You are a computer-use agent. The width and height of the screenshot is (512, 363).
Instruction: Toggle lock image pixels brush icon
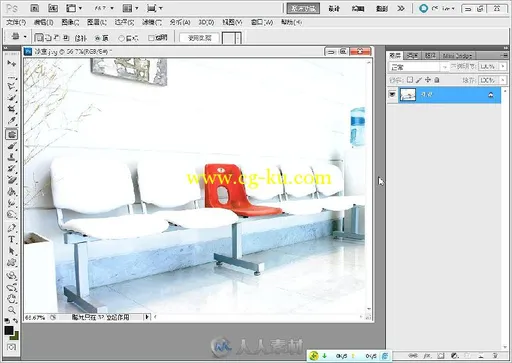(x=419, y=80)
